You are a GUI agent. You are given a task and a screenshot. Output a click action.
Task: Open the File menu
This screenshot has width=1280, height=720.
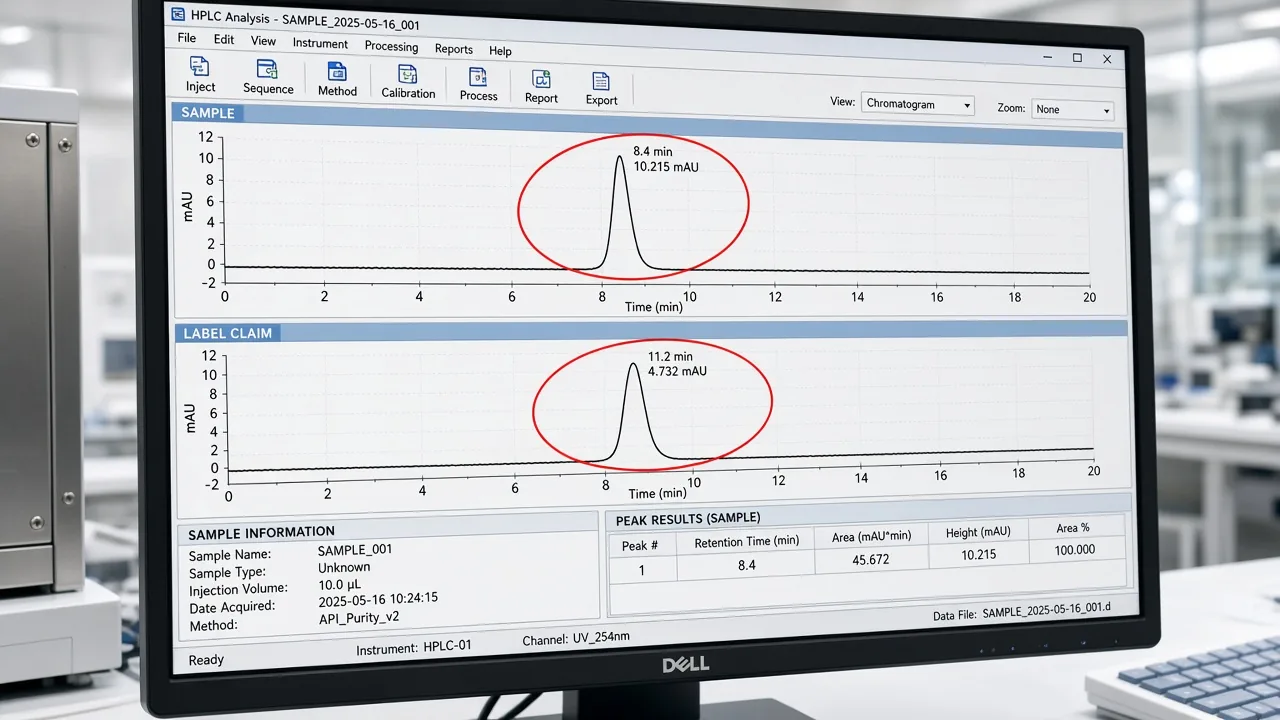[x=187, y=38]
